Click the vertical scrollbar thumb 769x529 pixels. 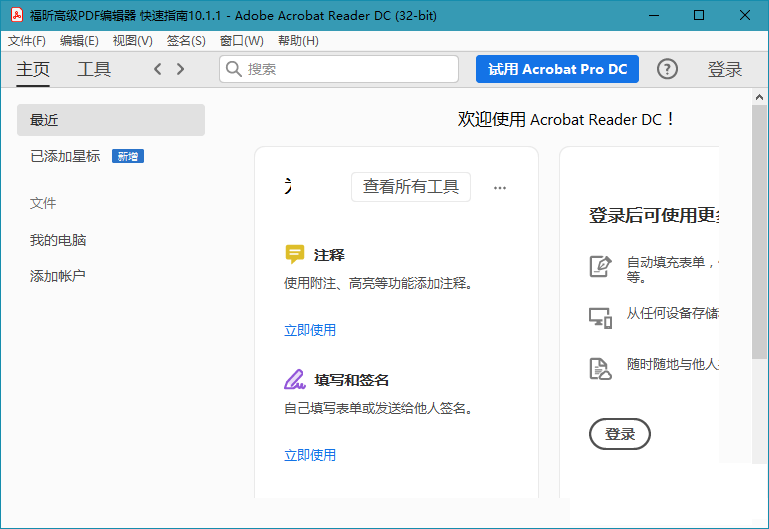click(x=759, y=232)
